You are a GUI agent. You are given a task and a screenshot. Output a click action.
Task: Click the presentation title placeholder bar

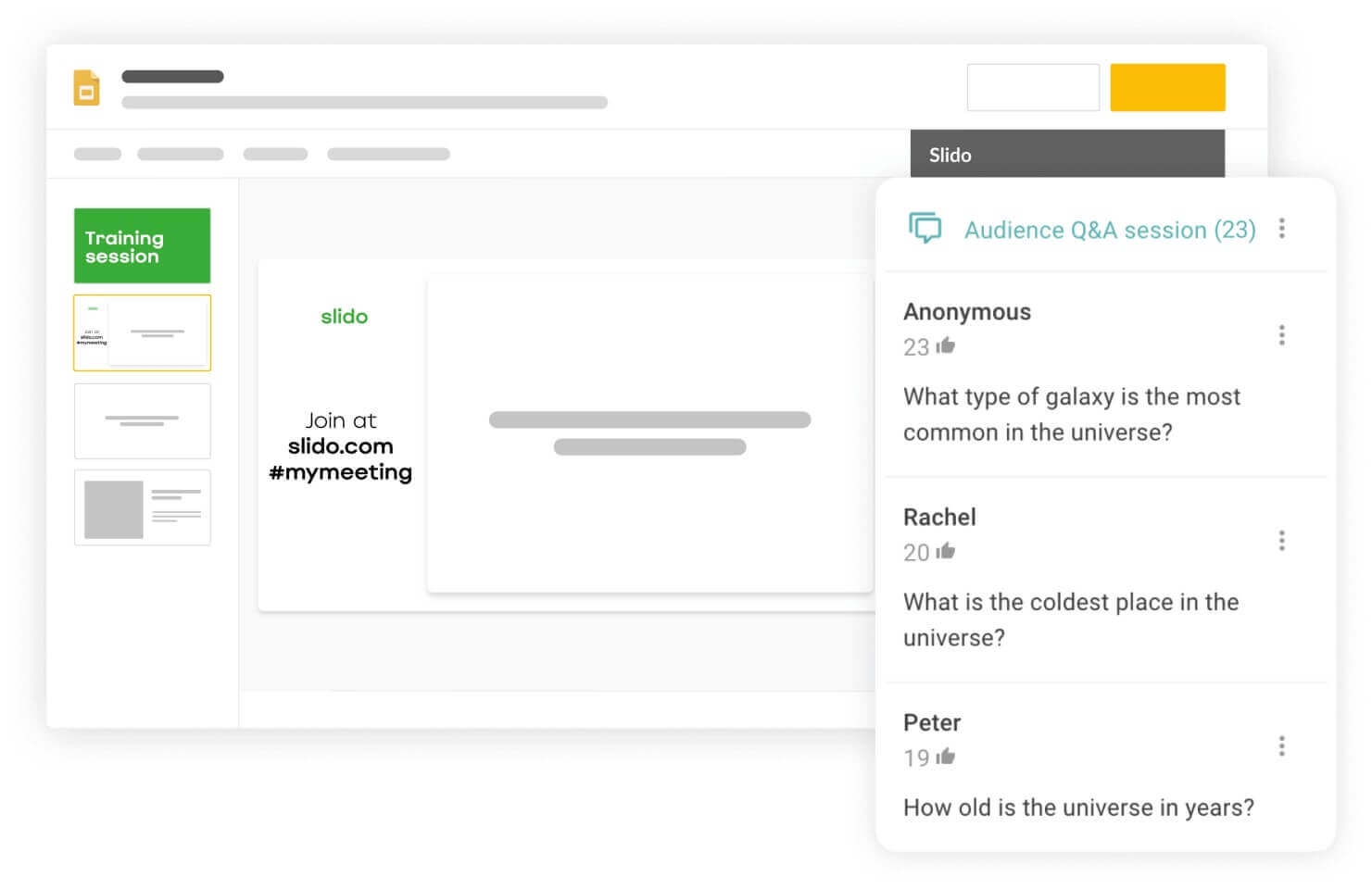172,76
